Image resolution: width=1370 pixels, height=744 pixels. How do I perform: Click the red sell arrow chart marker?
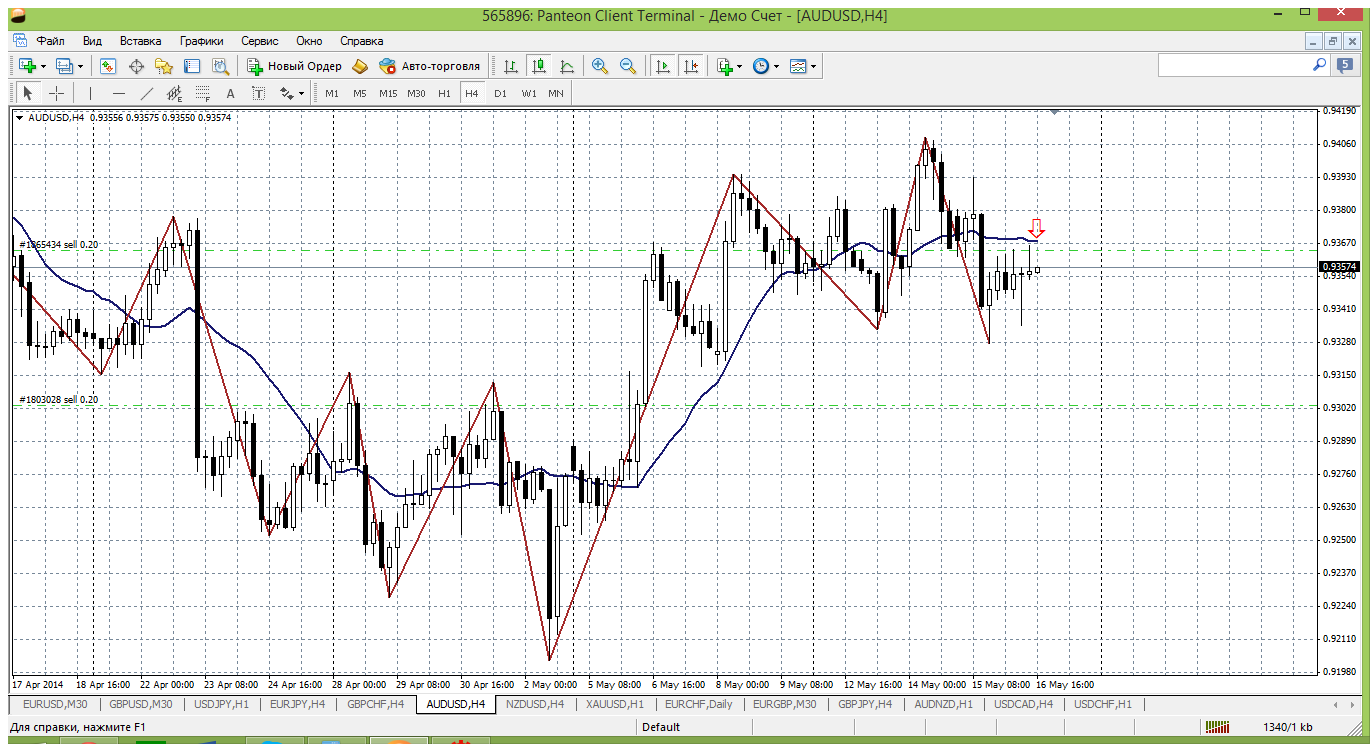(x=1037, y=229)
